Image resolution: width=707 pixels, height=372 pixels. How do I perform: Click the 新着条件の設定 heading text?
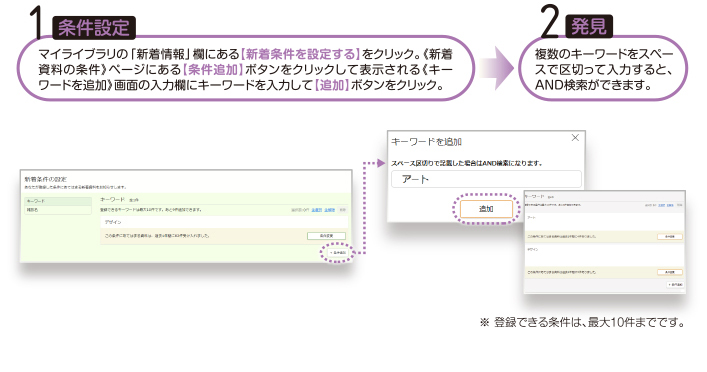pyautogui.click(x=46, y=179)
